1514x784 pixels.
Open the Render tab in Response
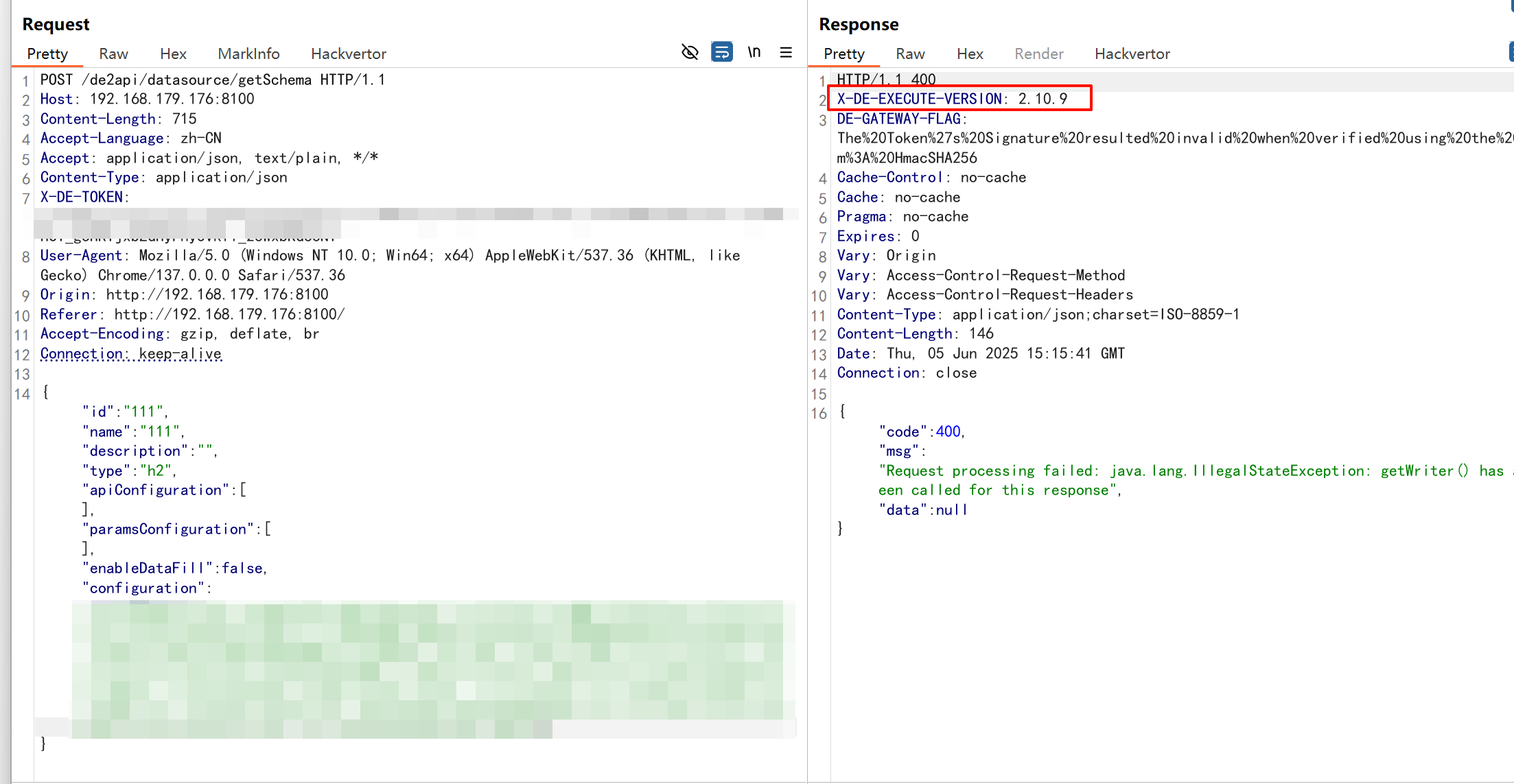pos(1039,54)
